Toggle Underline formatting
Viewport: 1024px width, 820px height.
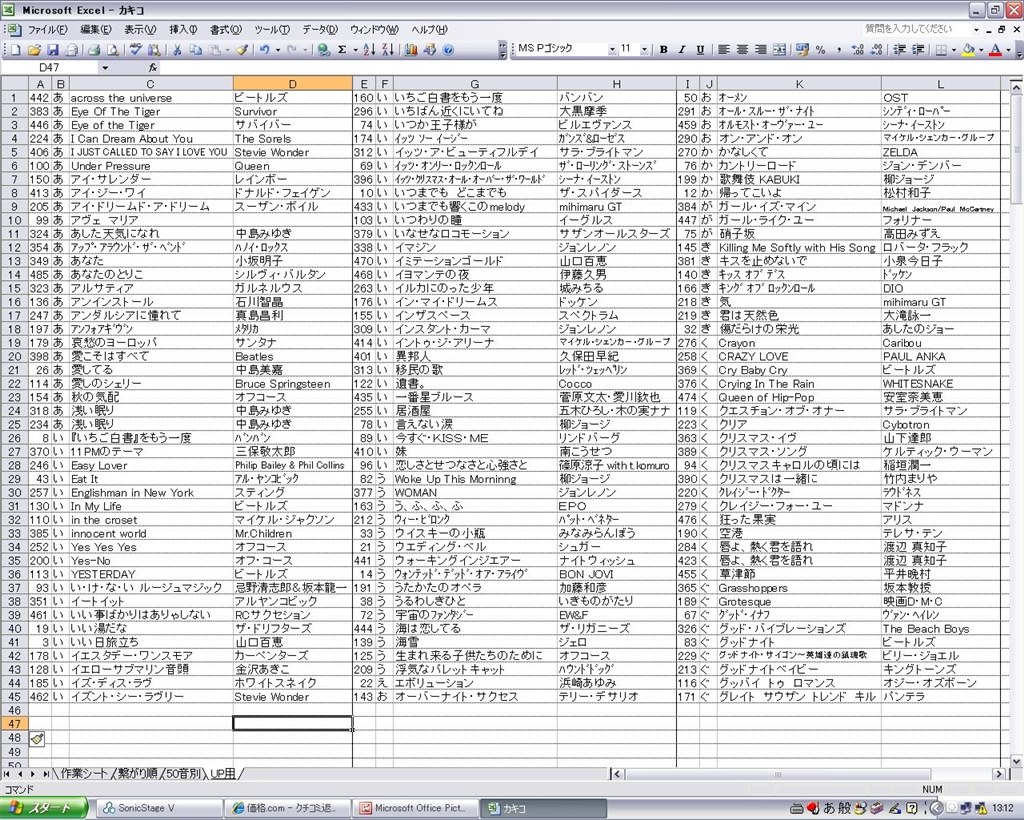click(x=699, y=49)
